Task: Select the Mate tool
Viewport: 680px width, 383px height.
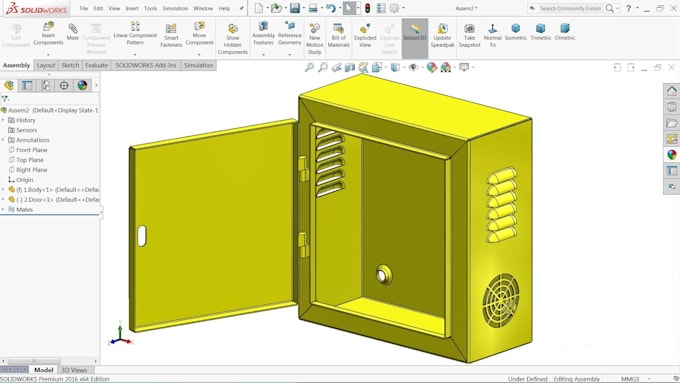Action: point(72,32)
